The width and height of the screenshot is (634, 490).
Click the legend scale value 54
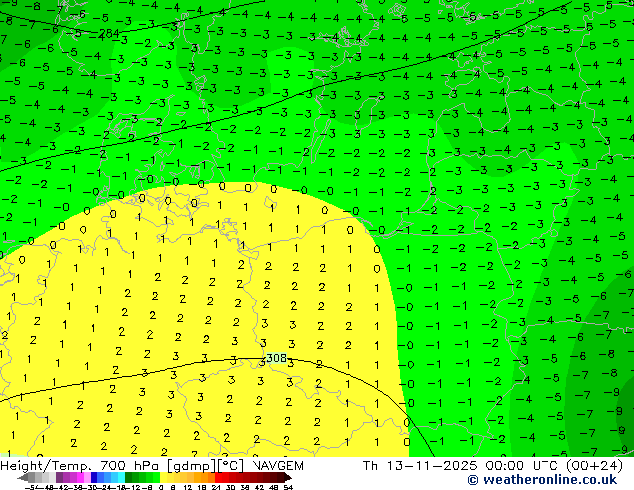coord(288,487)
